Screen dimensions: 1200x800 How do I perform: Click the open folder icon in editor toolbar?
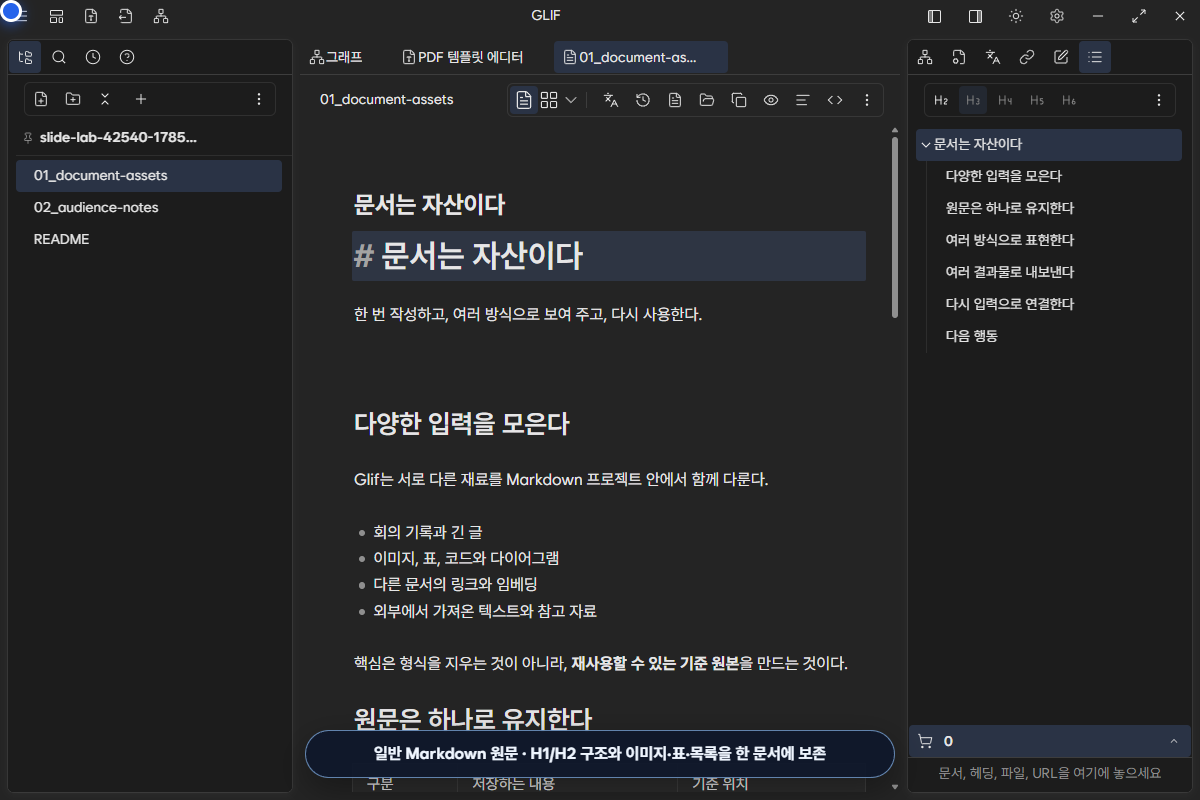(707, 100)
